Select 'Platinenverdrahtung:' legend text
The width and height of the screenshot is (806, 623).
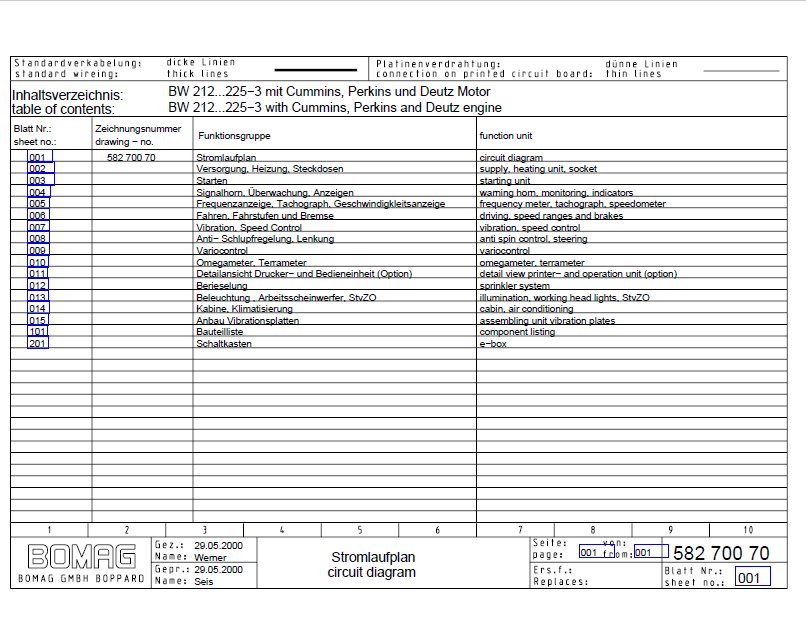coord(438,64)
